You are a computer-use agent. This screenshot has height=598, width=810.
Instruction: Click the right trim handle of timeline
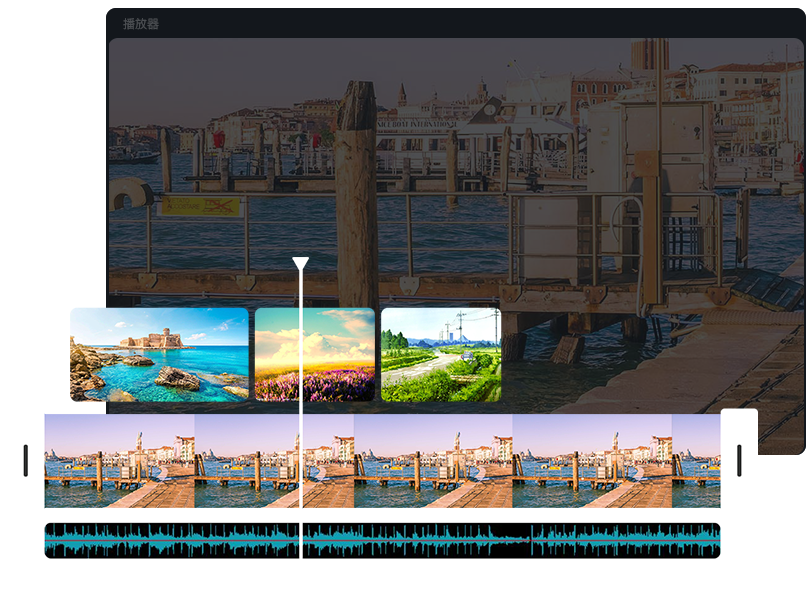739,460
